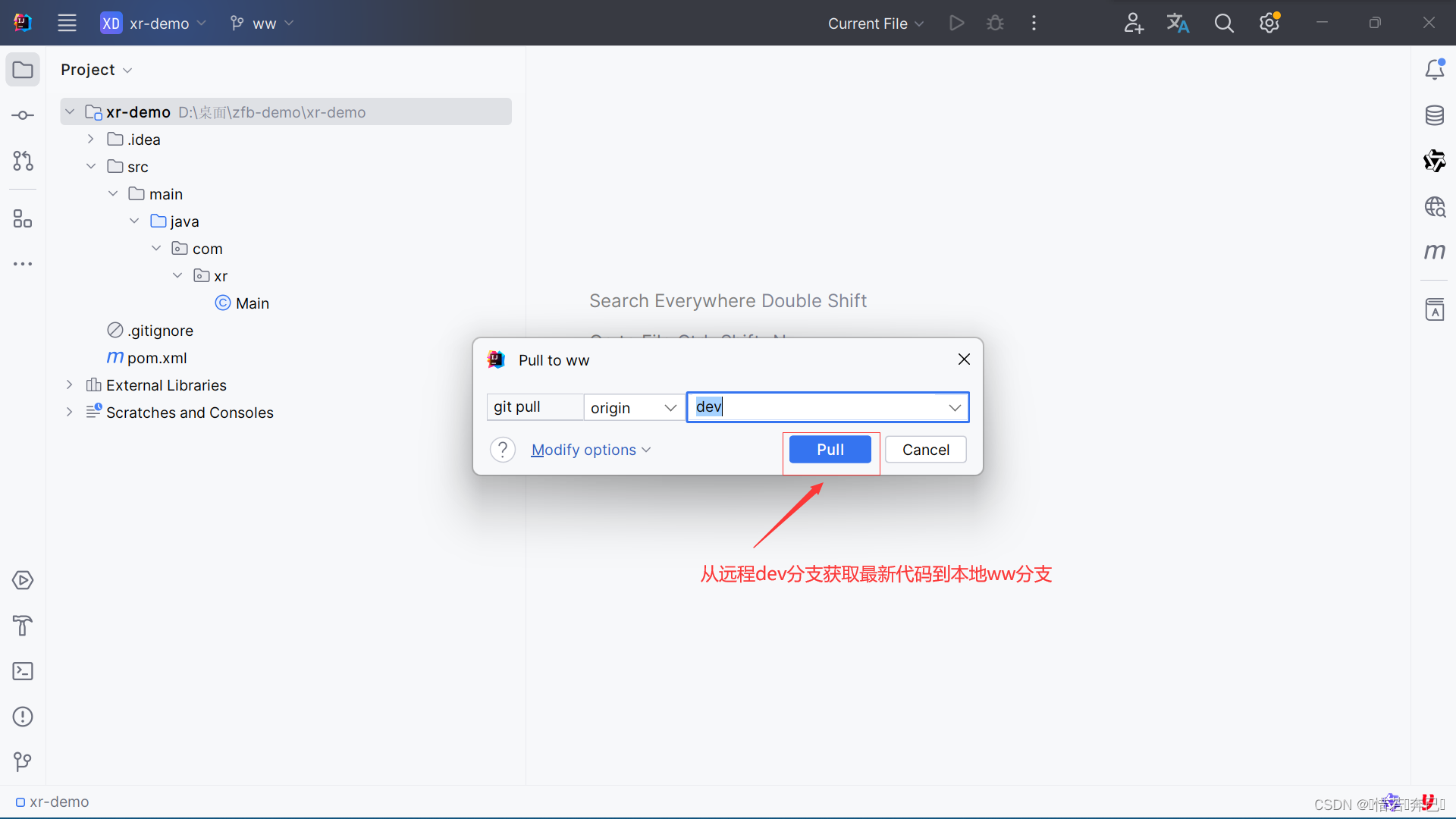Screen dimensions: 1456x819
Task: Click xr-demo in the status bar
Action: tap(52, 802)
